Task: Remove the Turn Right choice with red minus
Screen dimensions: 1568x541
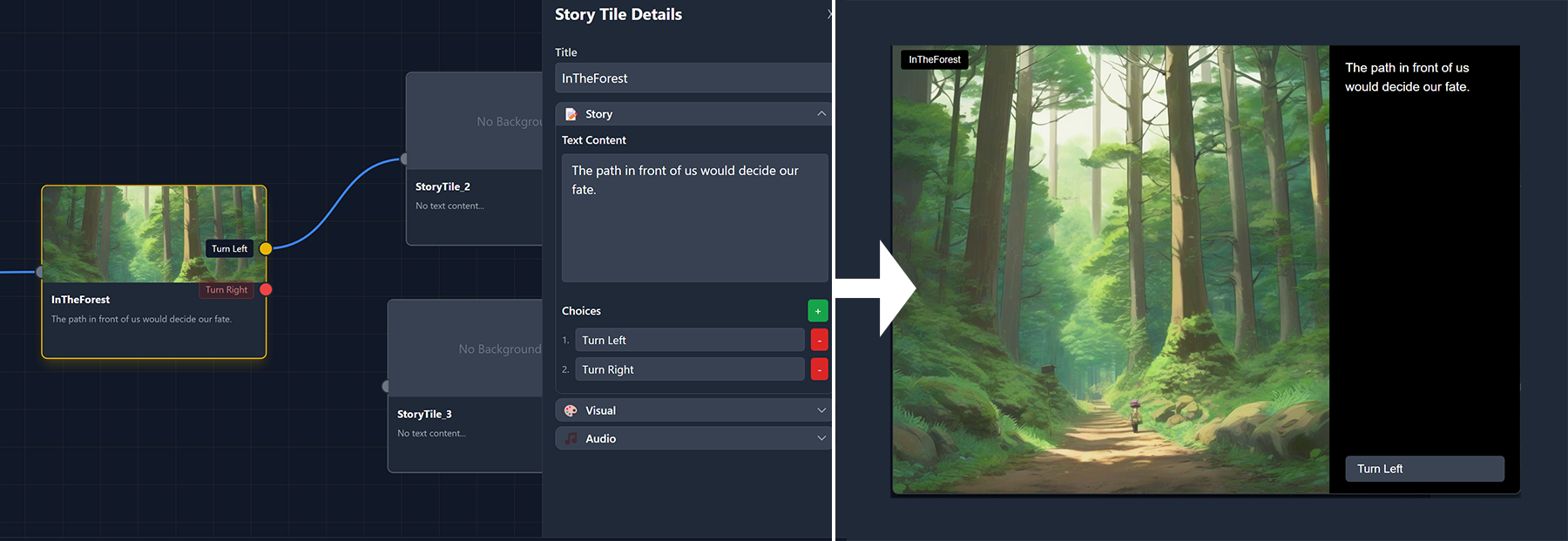Action: pos(819,369)
